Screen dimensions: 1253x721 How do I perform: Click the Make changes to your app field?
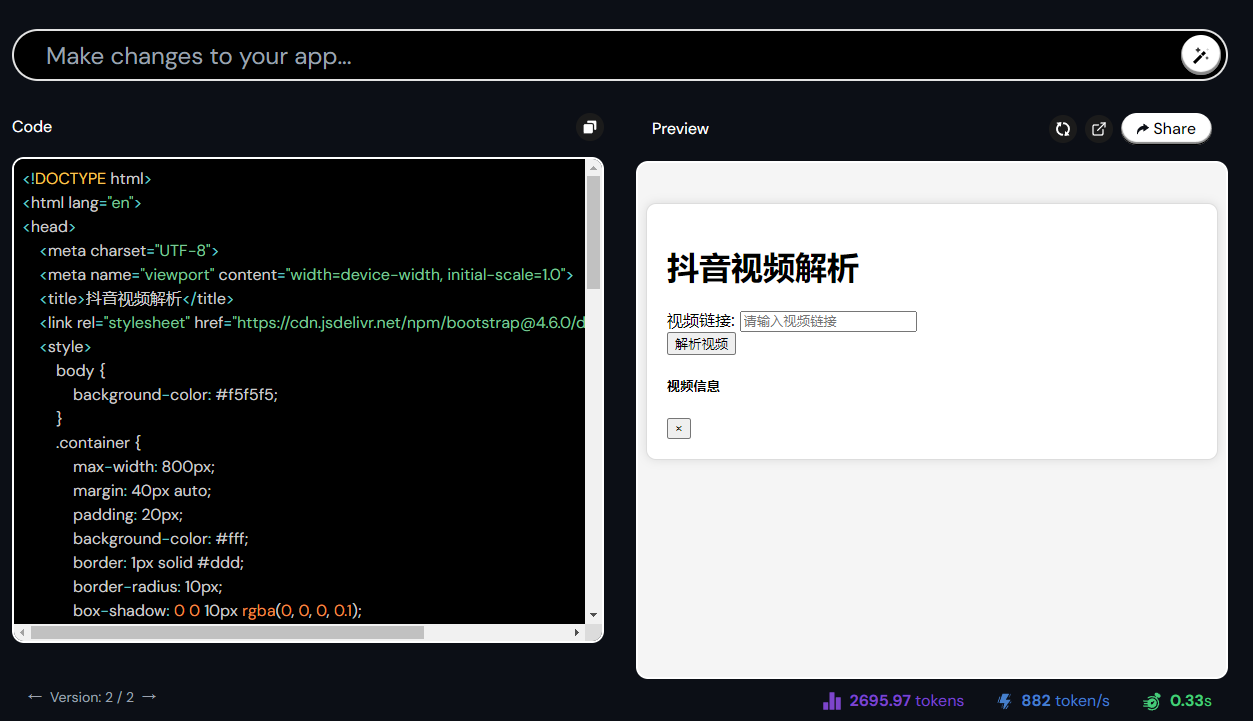400,55
